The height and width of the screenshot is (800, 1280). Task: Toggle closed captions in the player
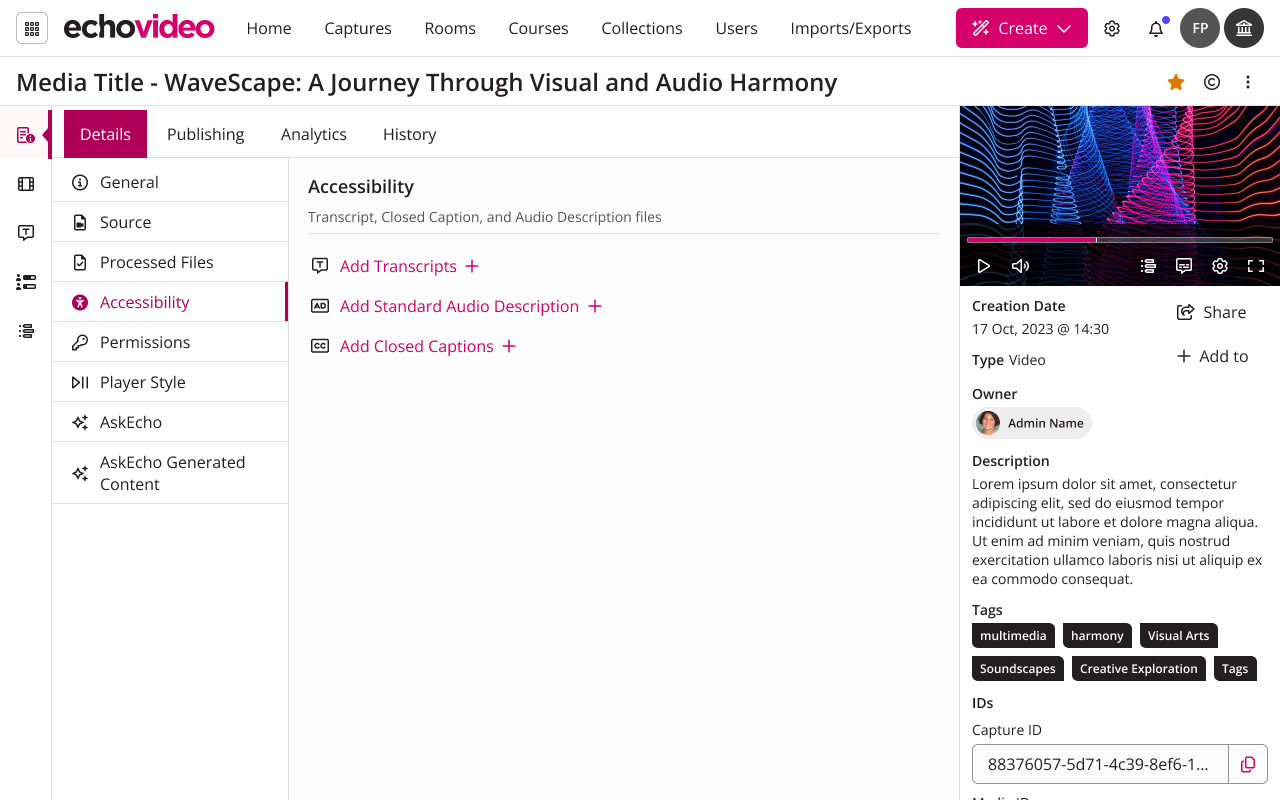tap(1184, 265)
